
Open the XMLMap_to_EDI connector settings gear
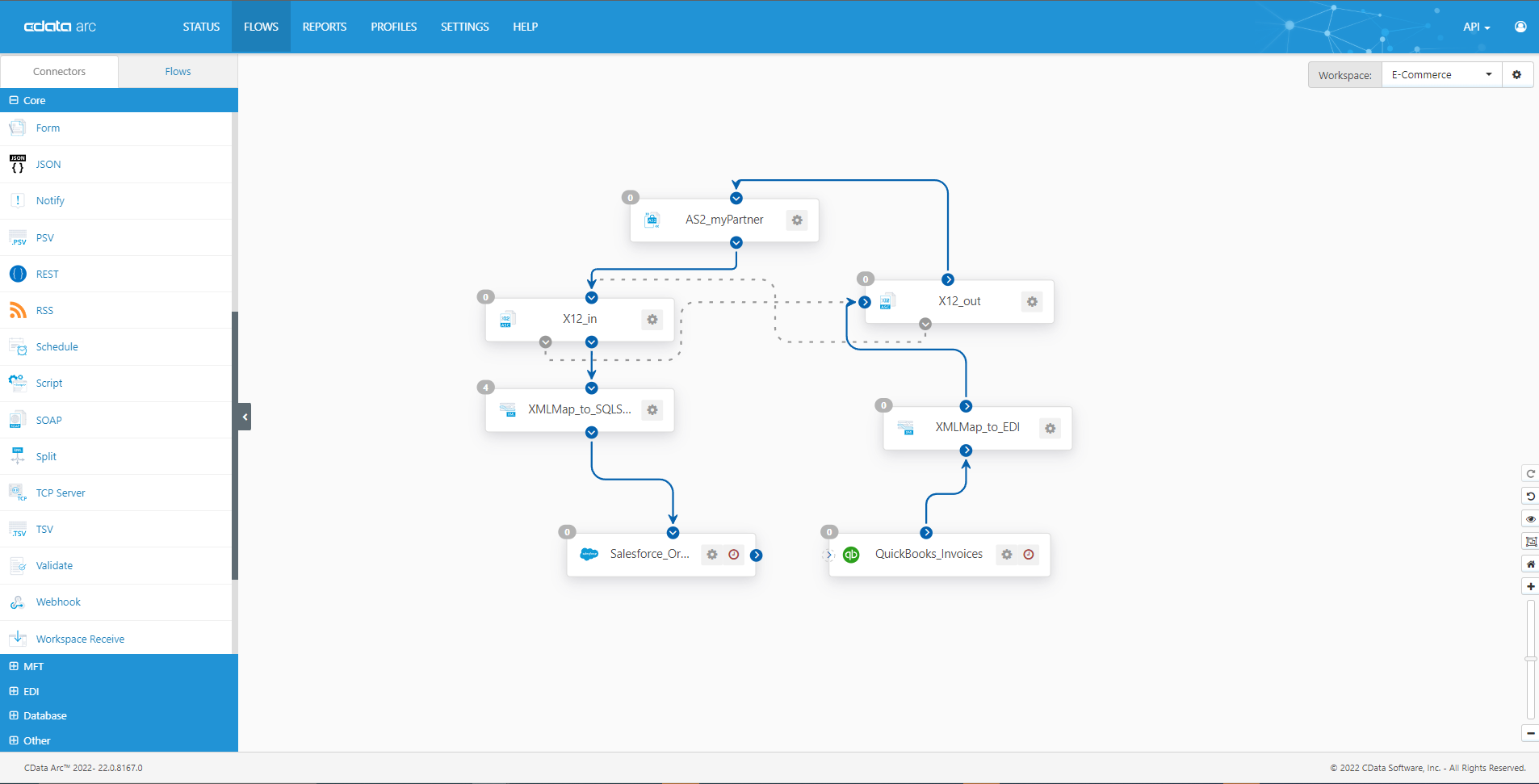(1050, 428)
